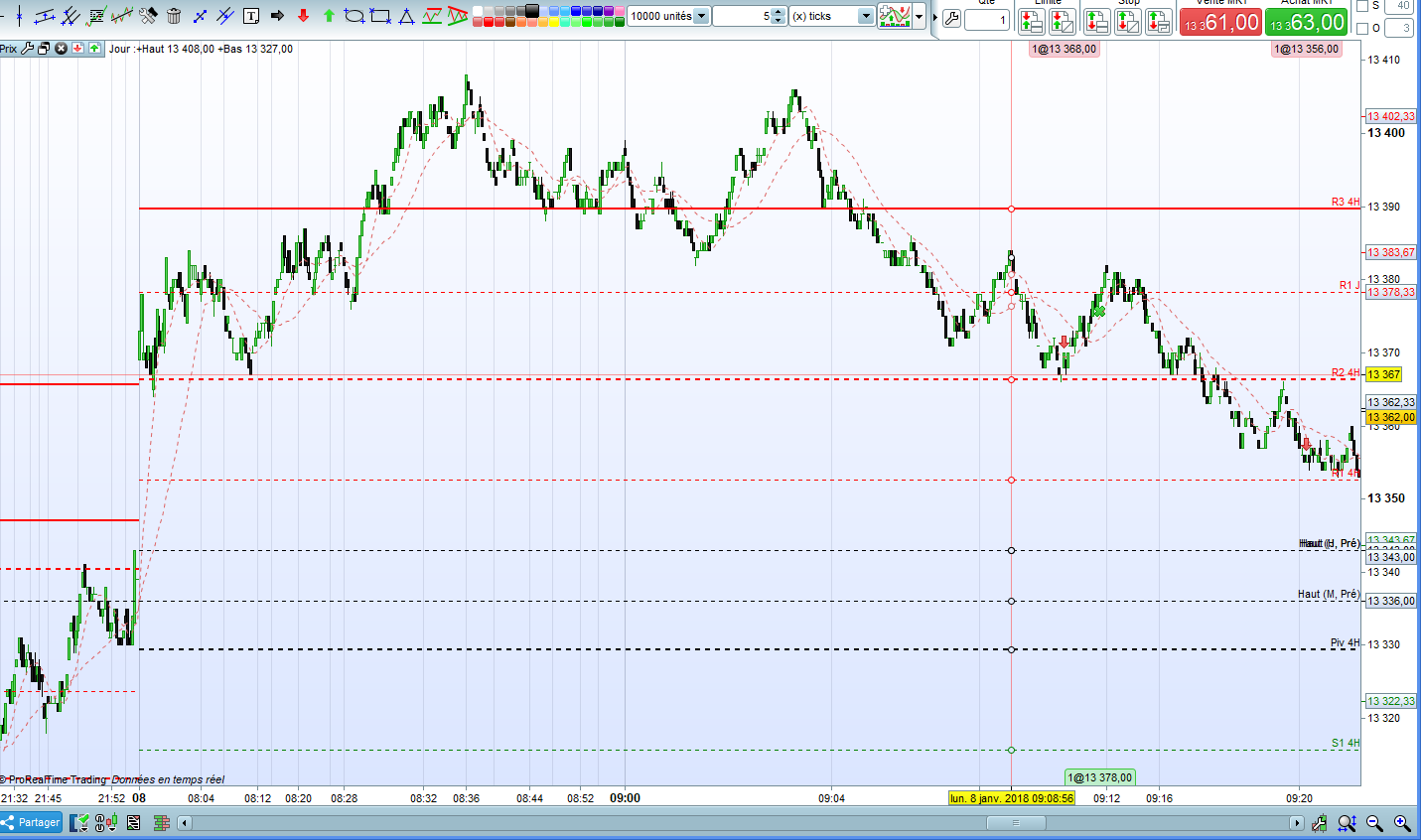This screenshot has height=840, width=1421.
Task: Select the ellipse drawing tool
Action: (x=355, y=16)
